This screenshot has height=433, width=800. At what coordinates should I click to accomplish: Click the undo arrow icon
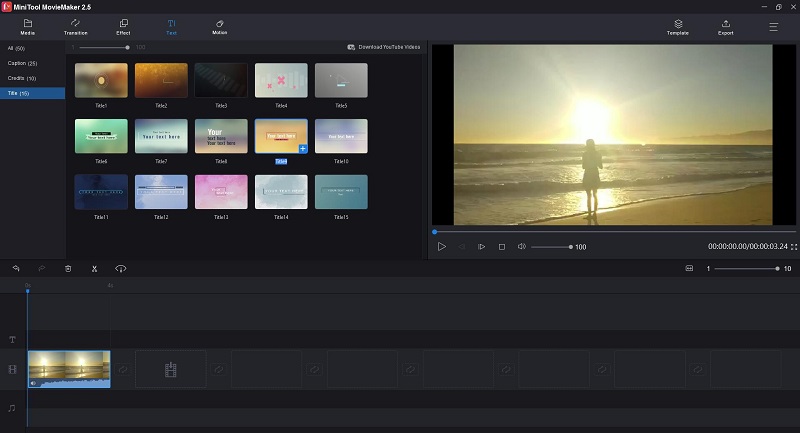(x=16, y=268)
